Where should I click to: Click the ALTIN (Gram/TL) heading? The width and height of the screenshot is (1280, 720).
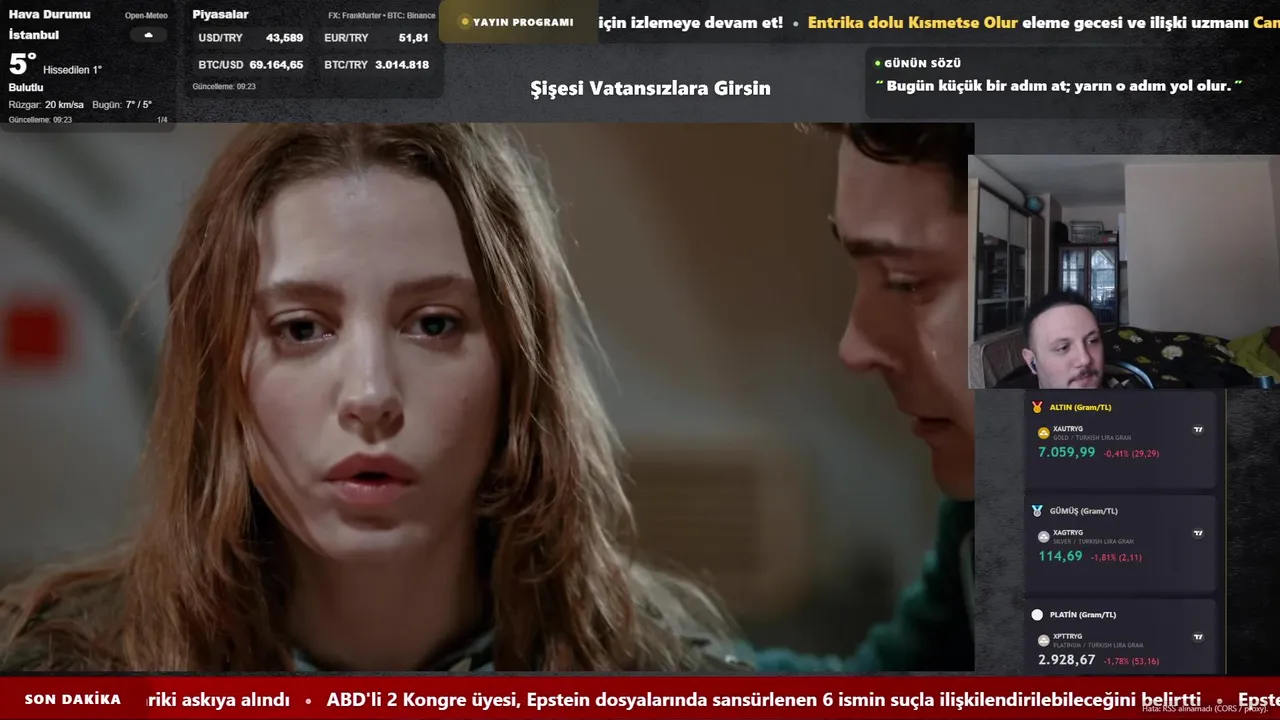(1080, 407)
